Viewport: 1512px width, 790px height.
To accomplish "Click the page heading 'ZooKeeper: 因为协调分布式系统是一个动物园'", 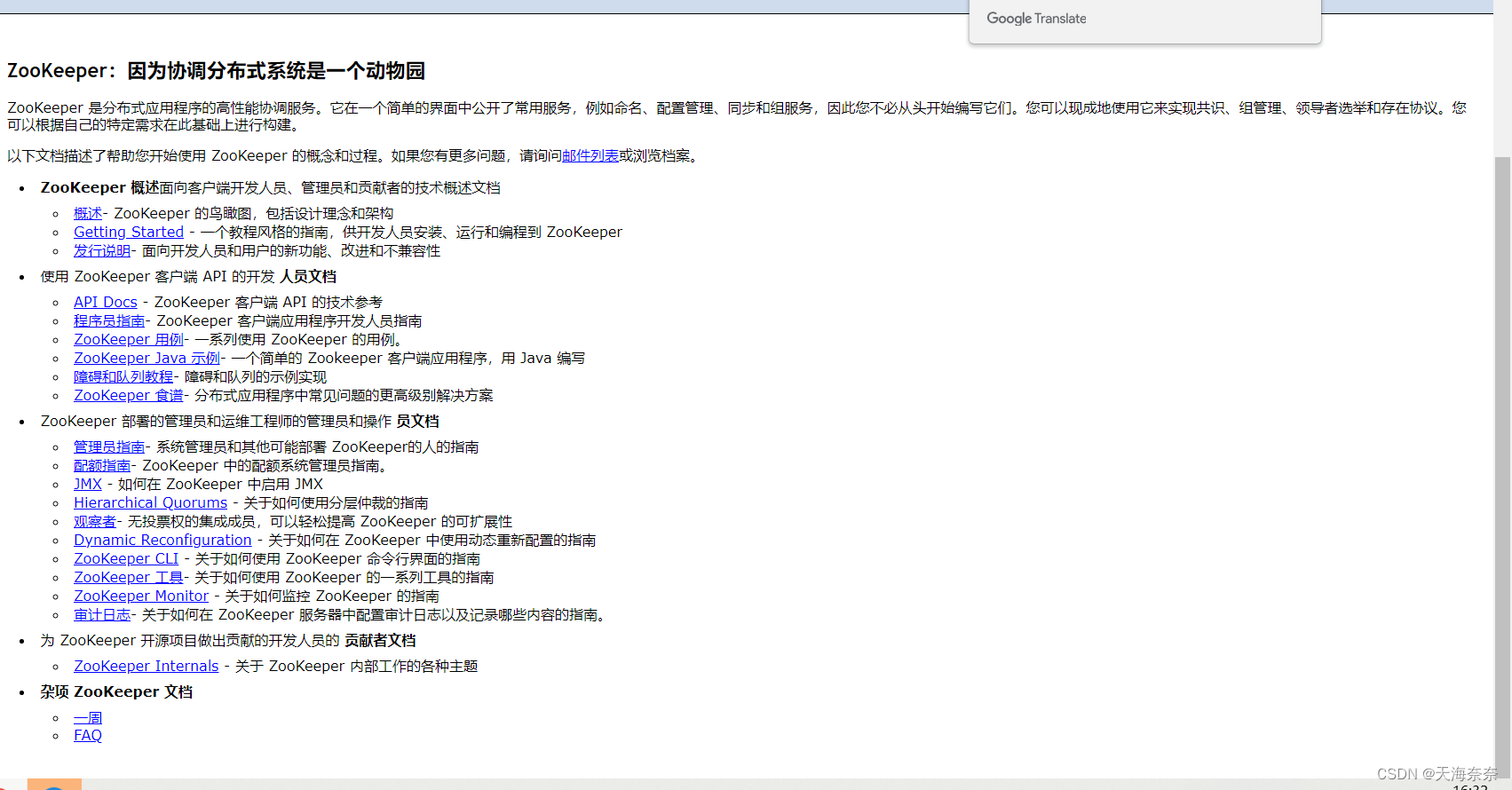I will click(216, 71).
